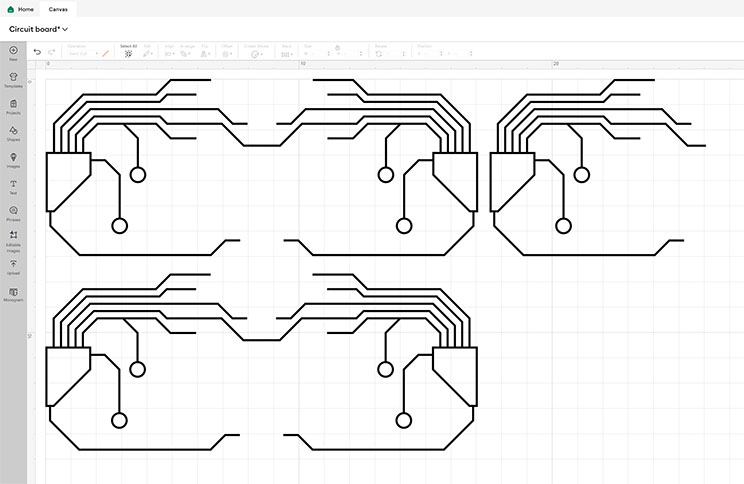Click the operation color swatch
This screenshot has width=744, height=484.
pos(103,53)
